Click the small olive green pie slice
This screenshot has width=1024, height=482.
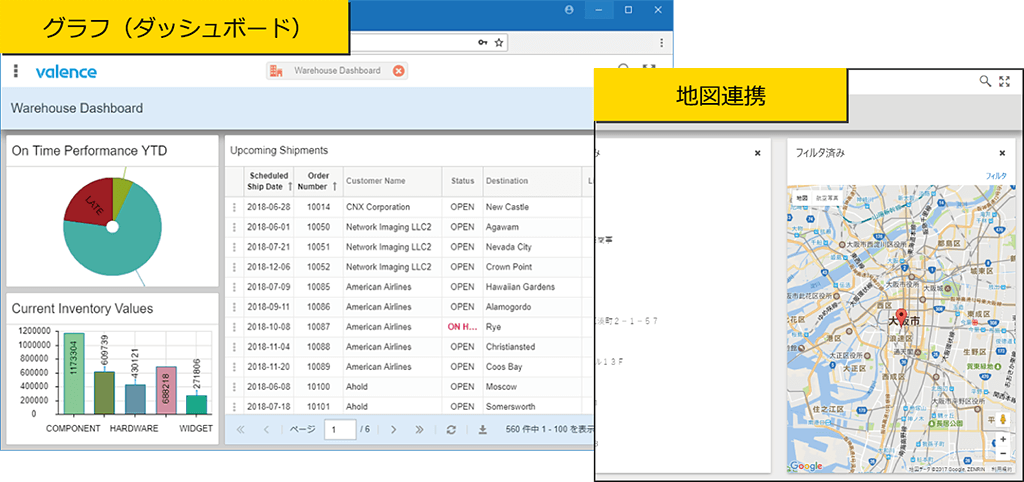click(x=121, y=195)
